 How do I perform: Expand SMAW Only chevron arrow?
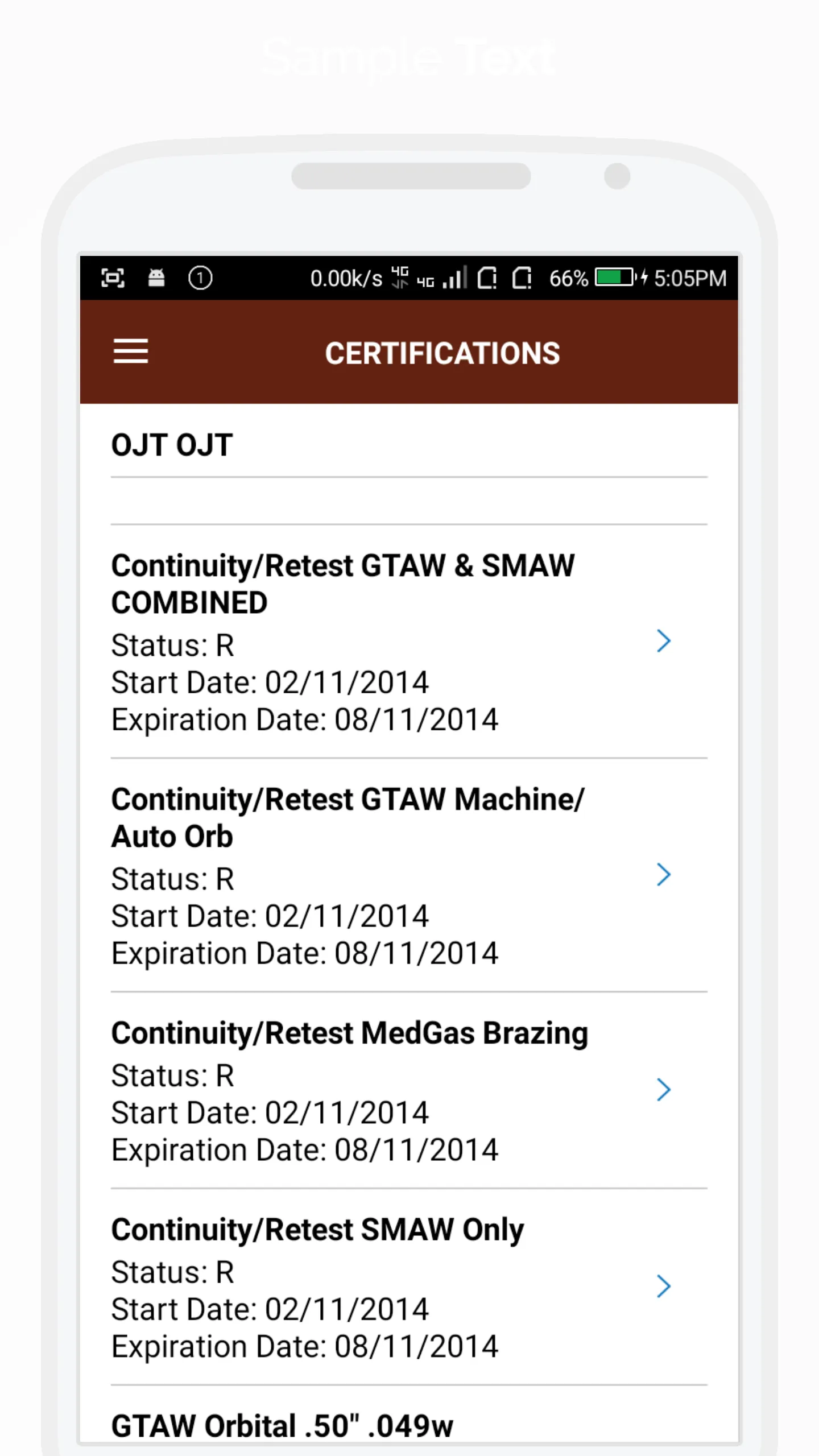[663, 1287]
